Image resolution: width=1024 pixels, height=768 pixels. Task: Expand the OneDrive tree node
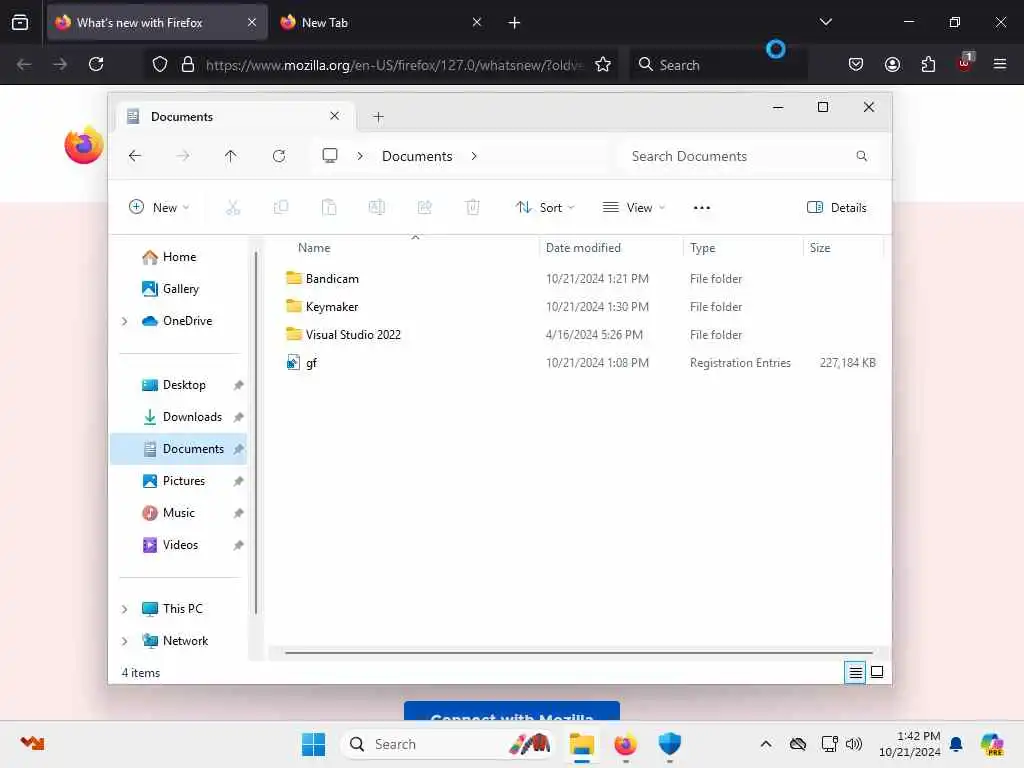click(125, 321)
